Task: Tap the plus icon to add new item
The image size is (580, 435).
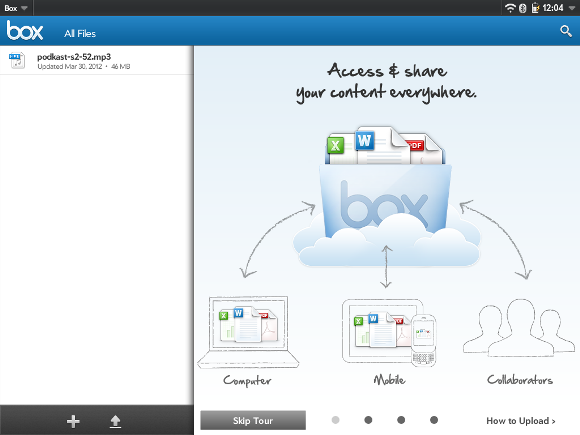Action: [73, 421]
